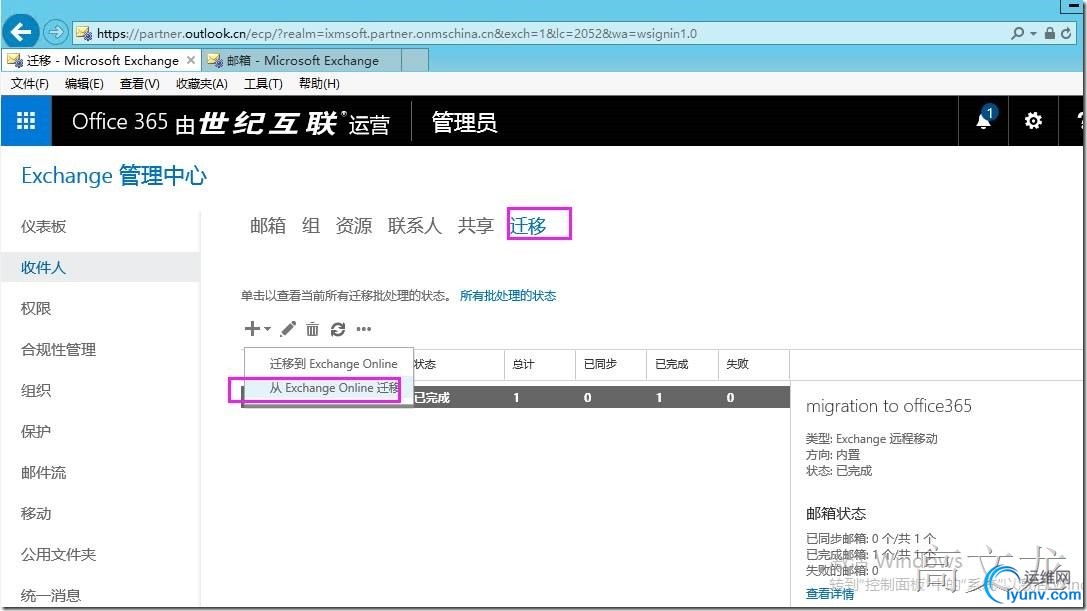Open the 收藏夹(A) menu
This screenshot has height=611, width=1087.
point(202,84)
